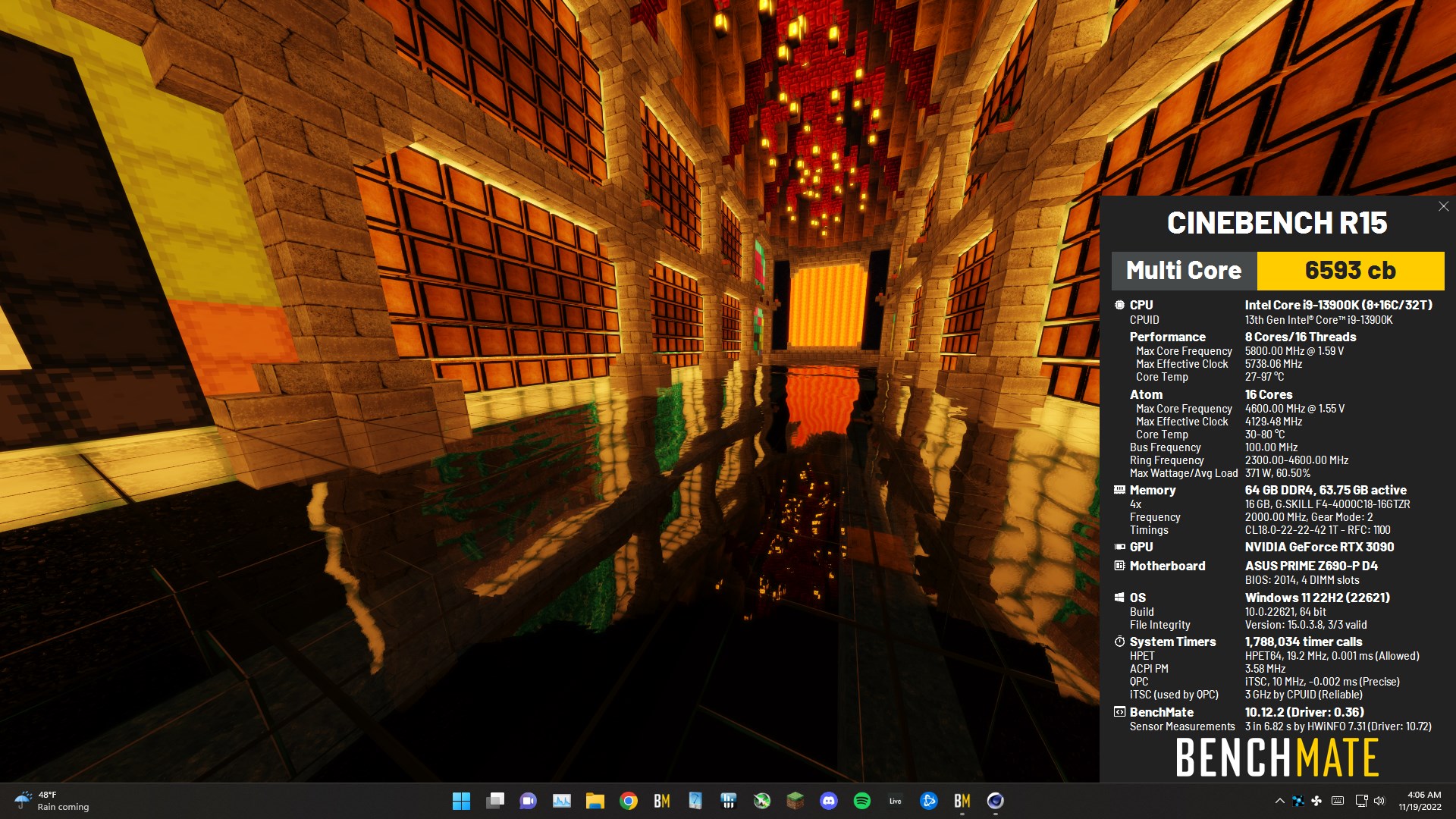Select Intel Core i9-13900K (8+16C/32T) text

[1338, 305]
